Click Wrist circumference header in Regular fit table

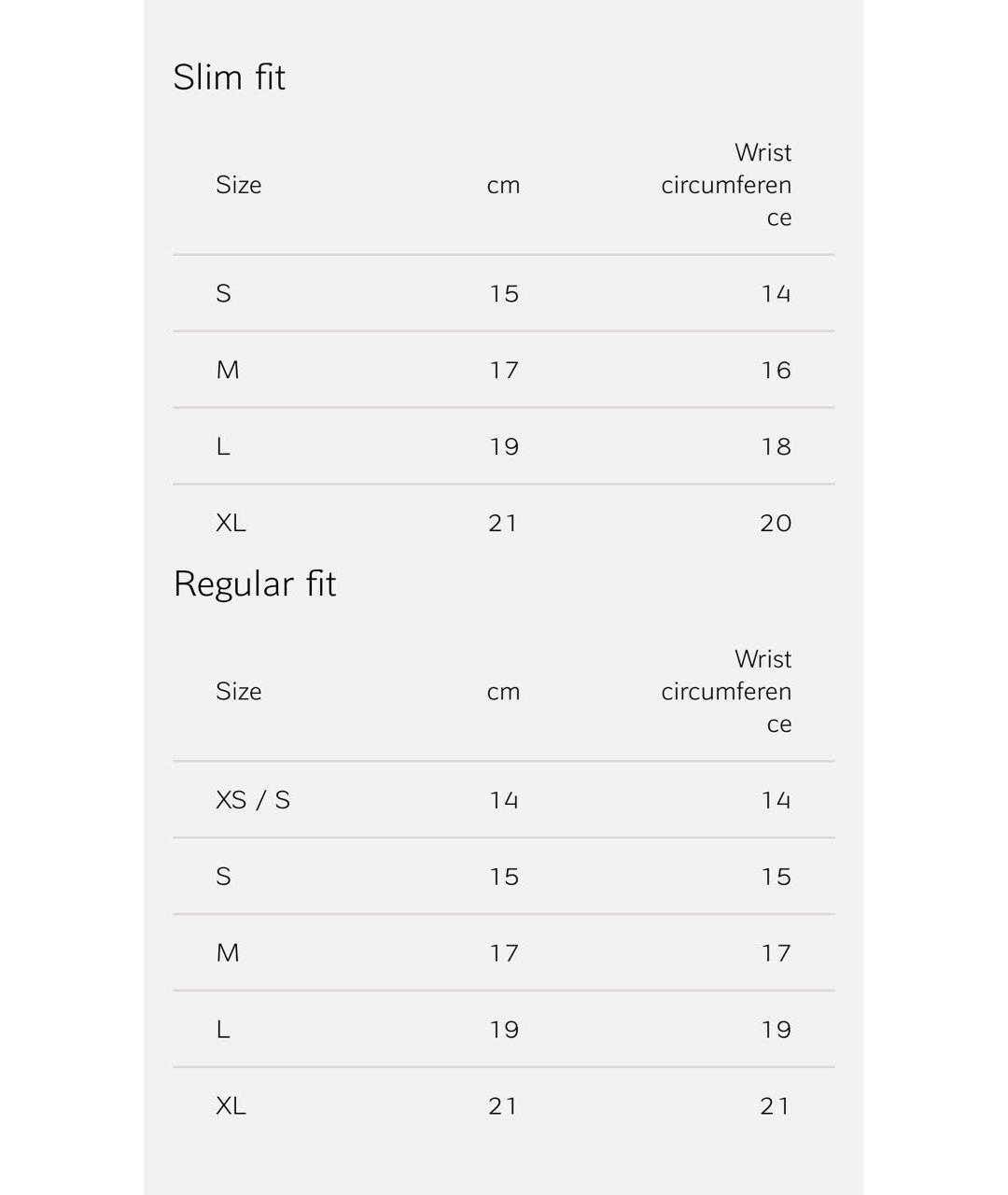click(726, 692)
